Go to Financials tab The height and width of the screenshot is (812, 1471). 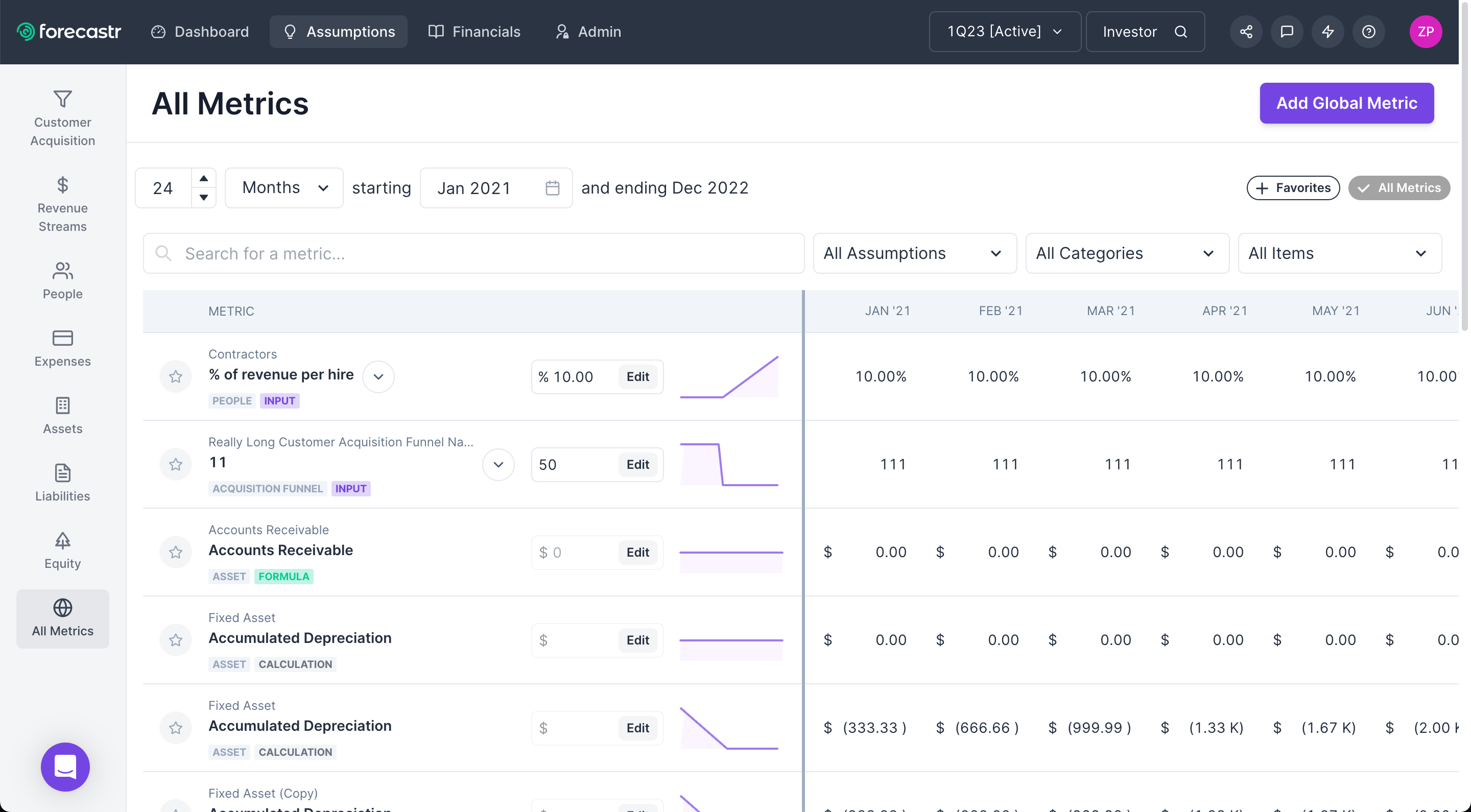click(x=474, y=31)
